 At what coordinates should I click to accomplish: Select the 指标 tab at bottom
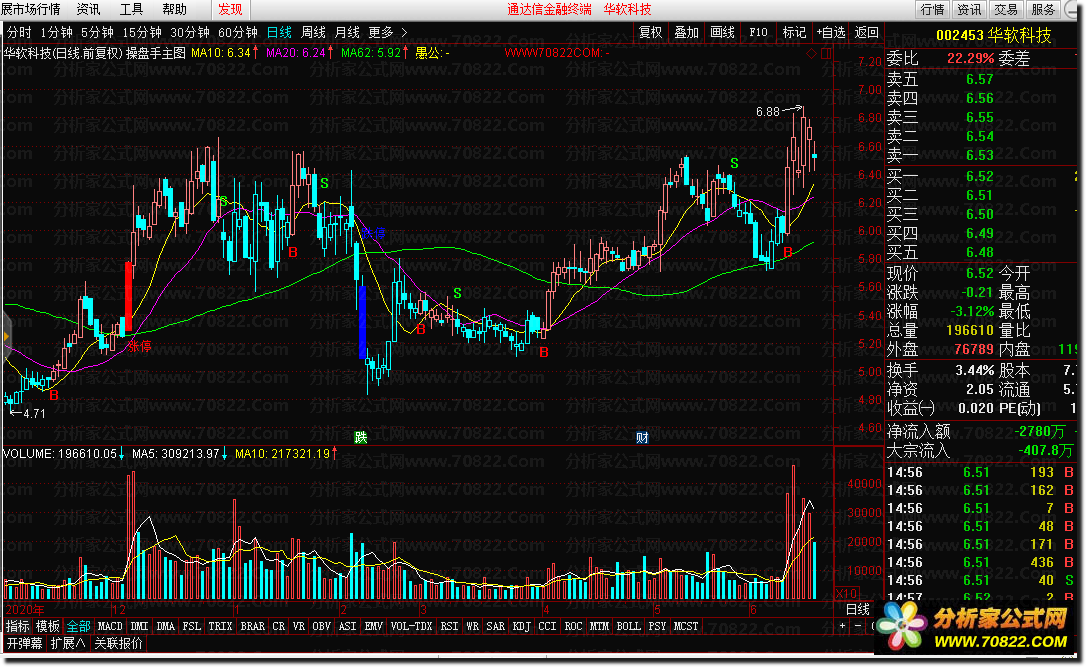[x=18, y=626]
